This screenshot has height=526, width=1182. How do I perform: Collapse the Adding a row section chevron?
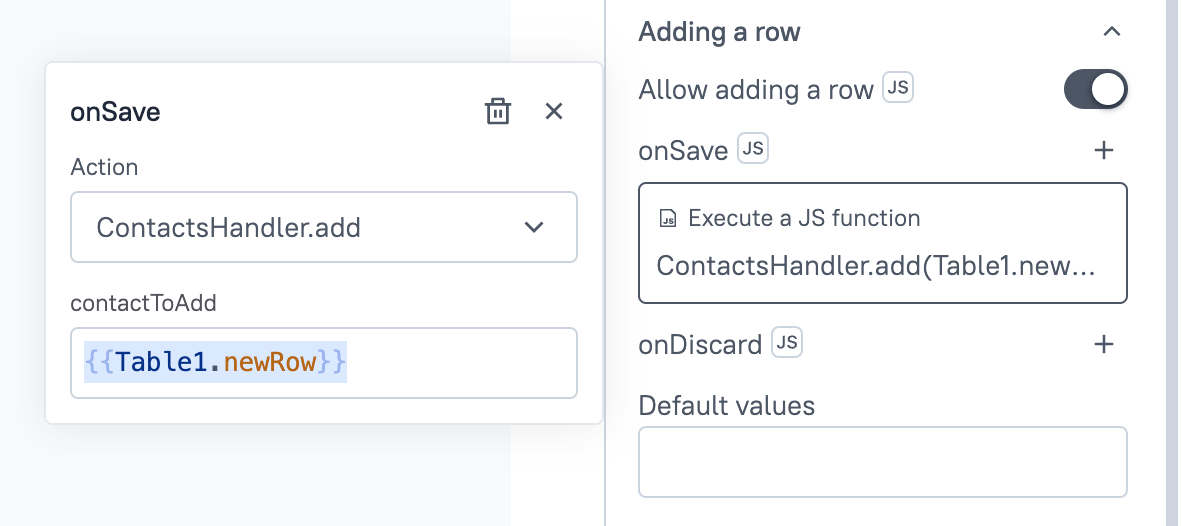(1111, 32)
